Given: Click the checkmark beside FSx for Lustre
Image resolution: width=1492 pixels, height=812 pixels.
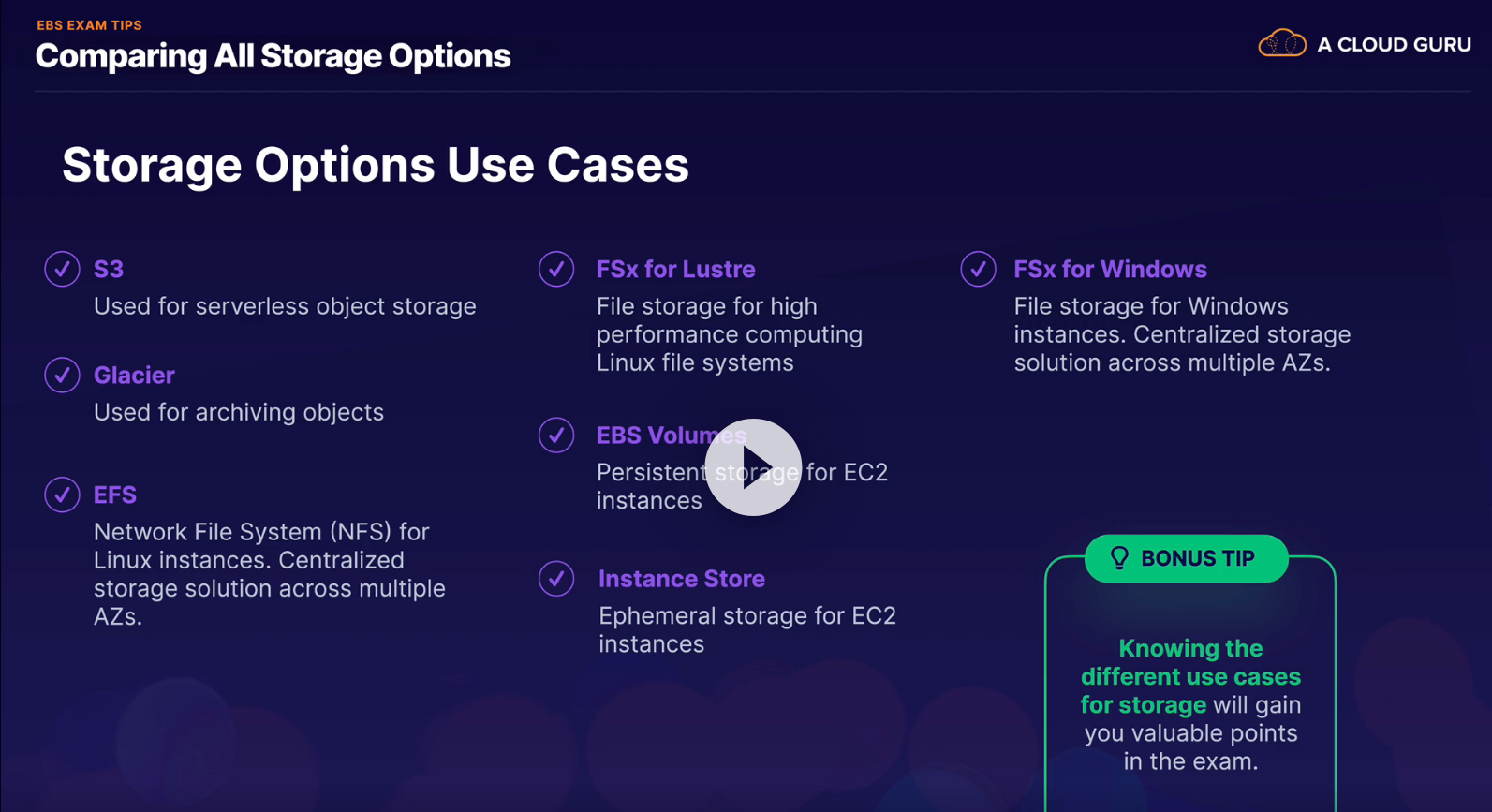Looking at the screenshot, I should [x=556, y=269].
